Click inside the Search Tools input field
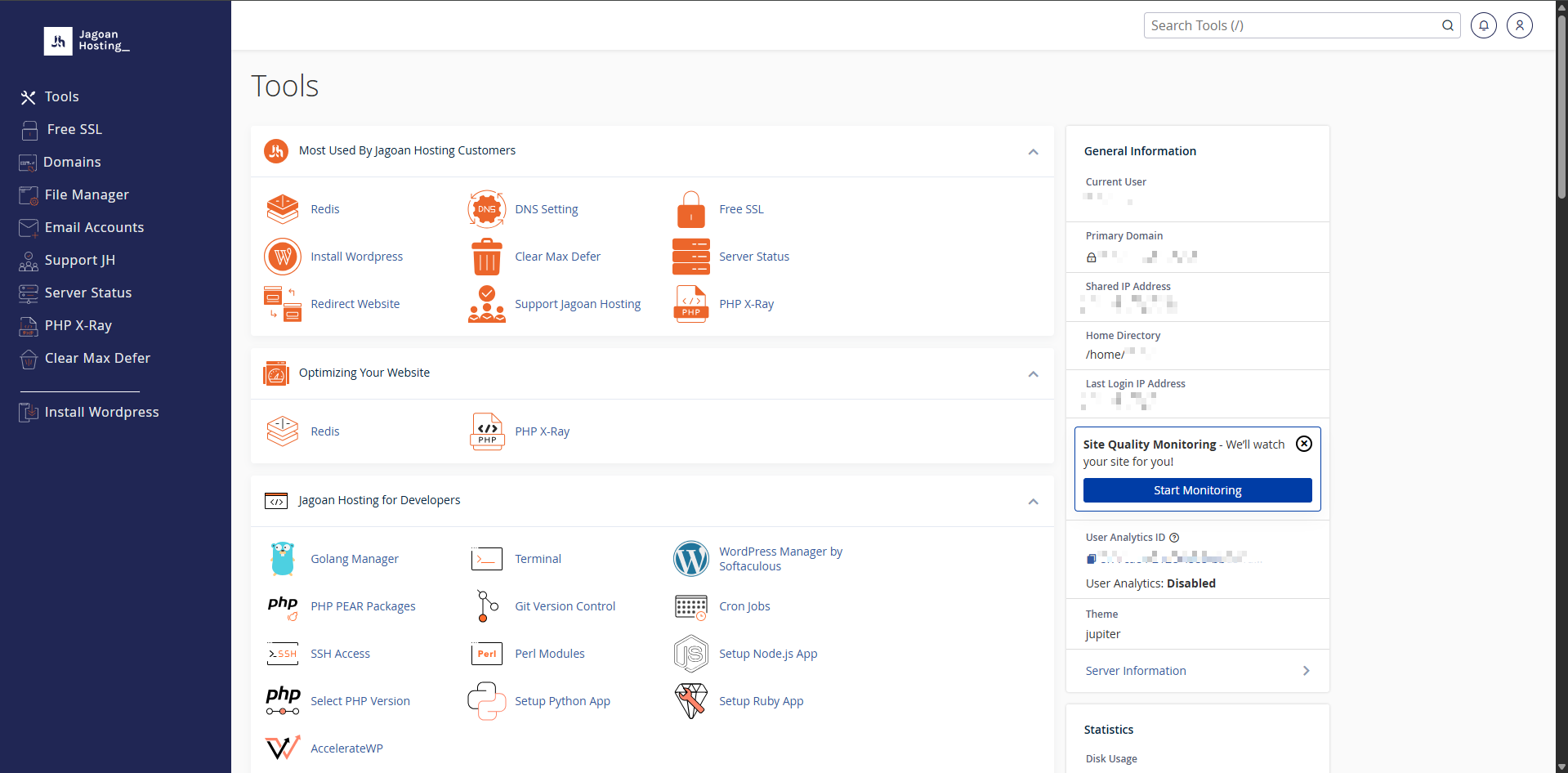 pyautogui.click(x=1283, y=25)
